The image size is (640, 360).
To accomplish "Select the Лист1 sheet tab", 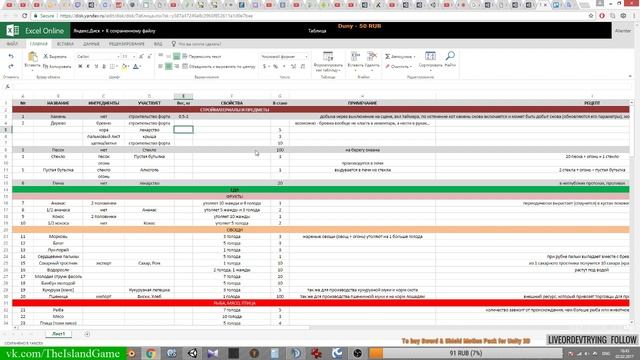I will pos(58,334).
